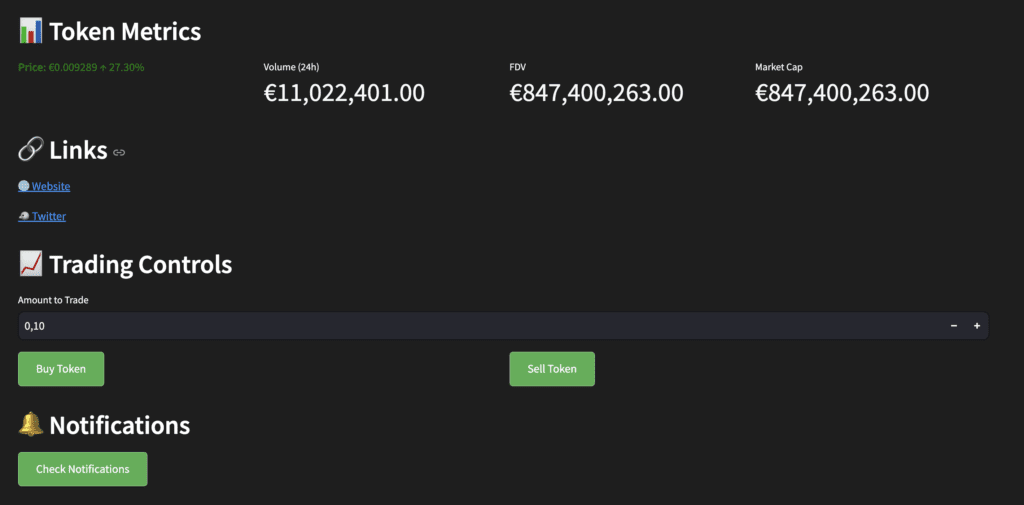
Task: Click the FDV metric value
Action: tap(596, 94)
